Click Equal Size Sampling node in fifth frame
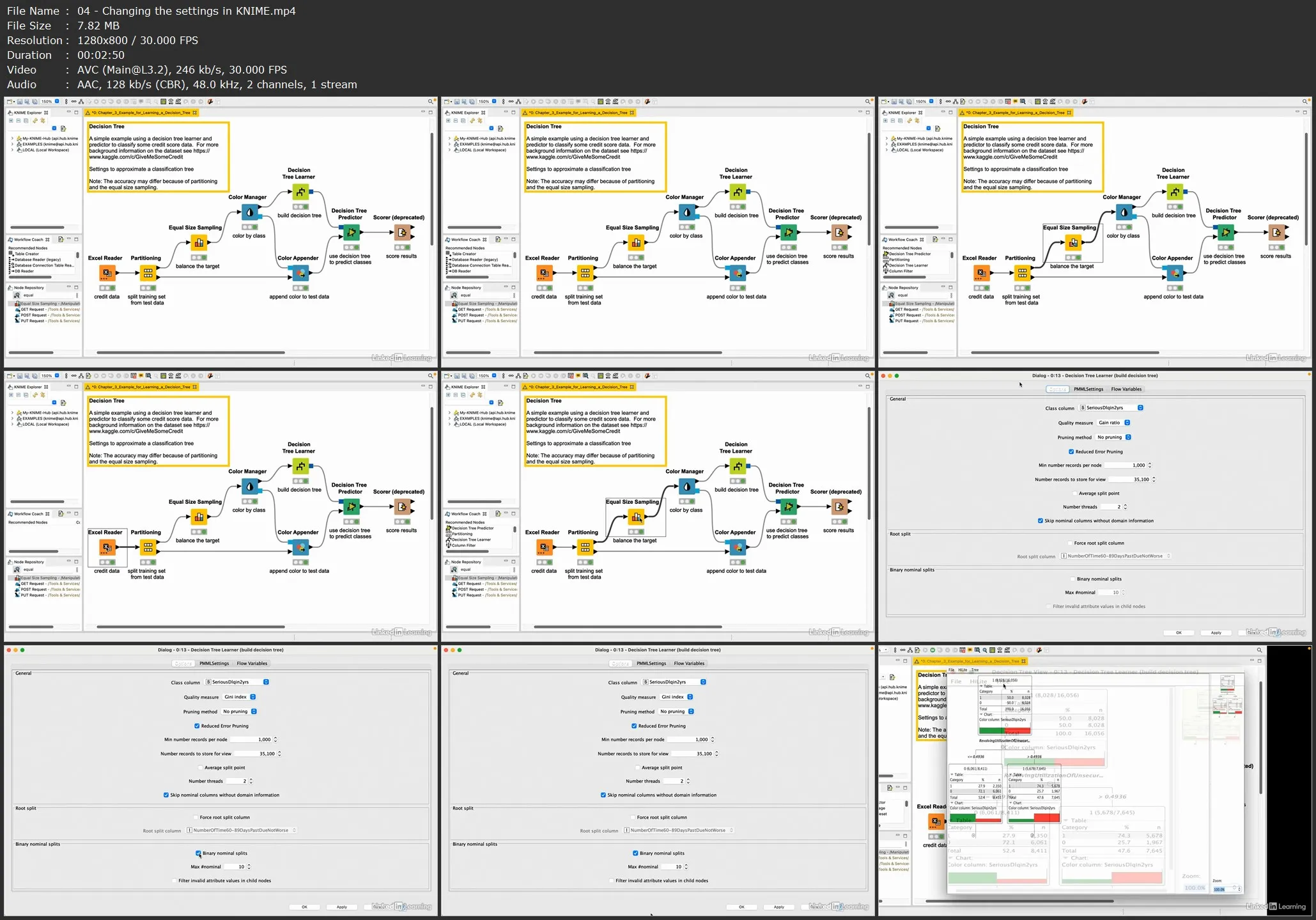The image size is (1316, 920). (636, 517)
